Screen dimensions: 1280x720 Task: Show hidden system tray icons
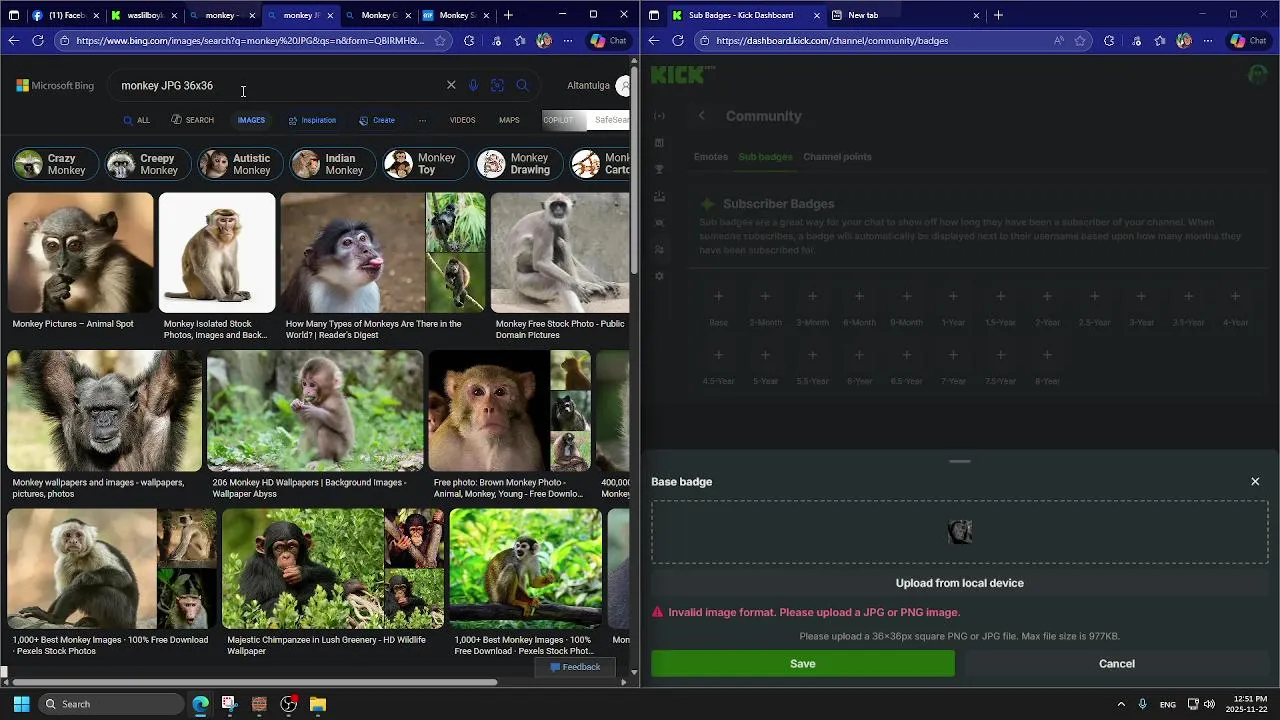(1121, 704)
